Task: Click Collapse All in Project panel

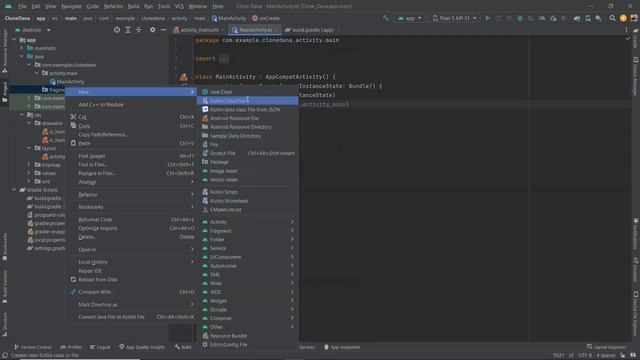Action: point(139,30)
